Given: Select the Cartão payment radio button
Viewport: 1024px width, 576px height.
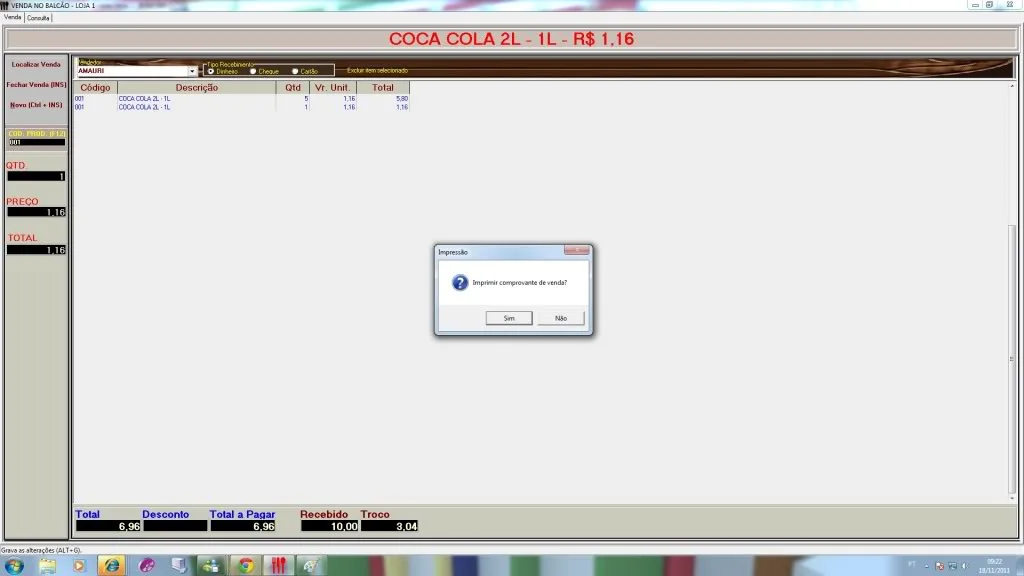Looking at the screenshot, I should [295, 71].
